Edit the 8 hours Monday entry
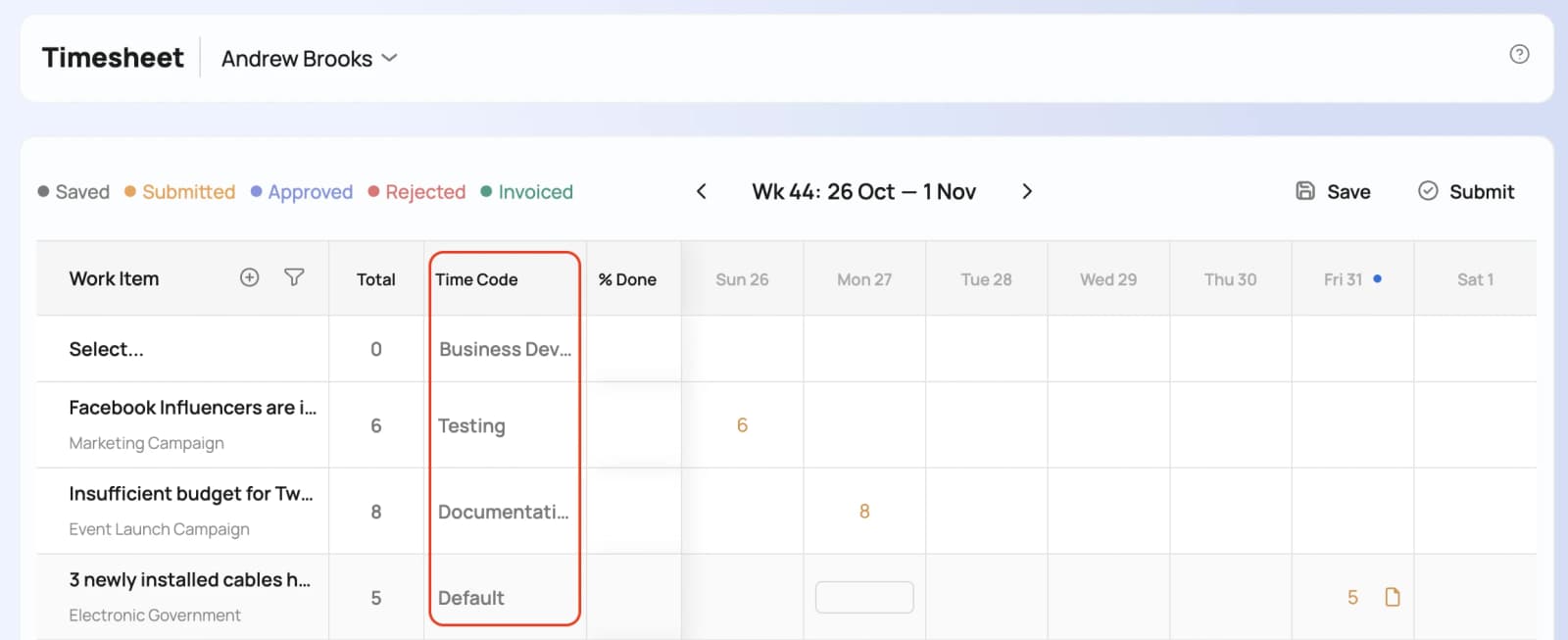Viewport: 1568px width, 640px height. point(864,512)
